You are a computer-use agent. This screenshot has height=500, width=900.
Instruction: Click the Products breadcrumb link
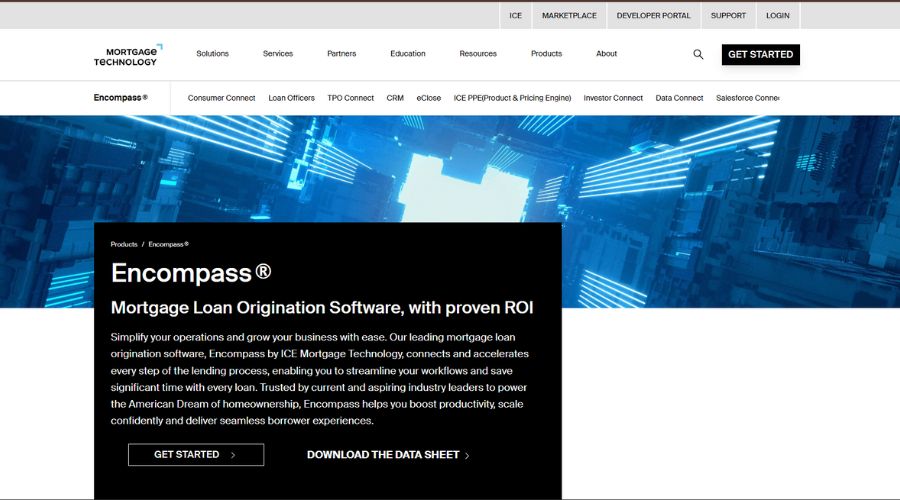tap(124, 244)
